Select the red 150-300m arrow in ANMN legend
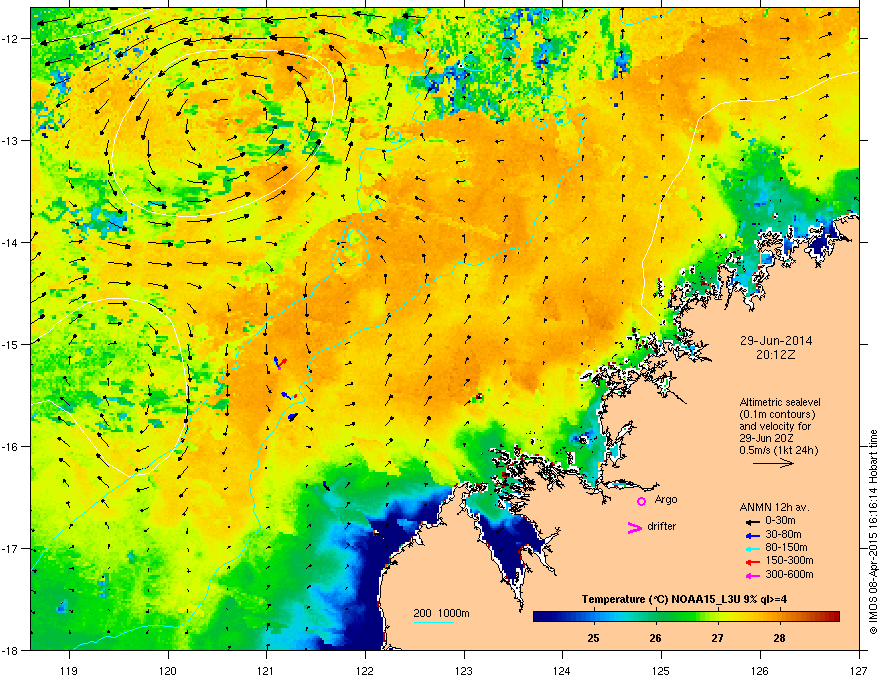Screen dimensions: 880x680 coord(752,561)
